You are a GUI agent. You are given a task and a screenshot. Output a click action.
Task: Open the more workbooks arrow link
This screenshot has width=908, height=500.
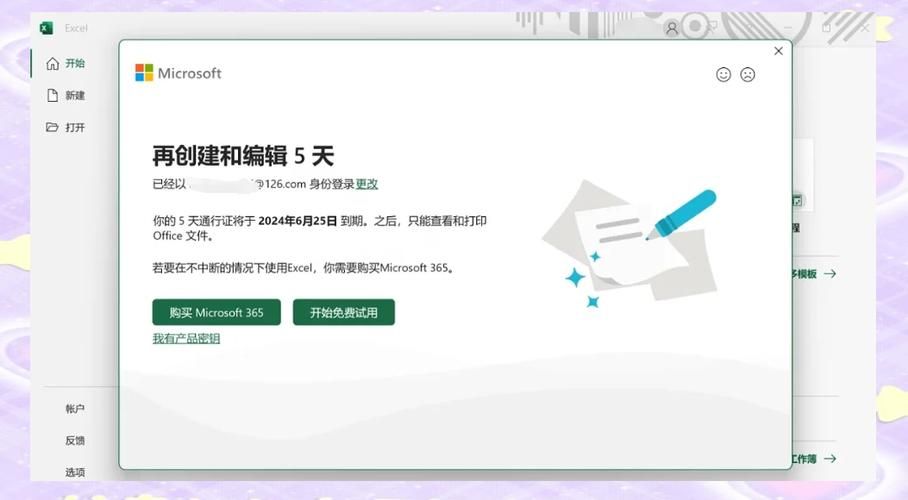[x=830, y=458]
